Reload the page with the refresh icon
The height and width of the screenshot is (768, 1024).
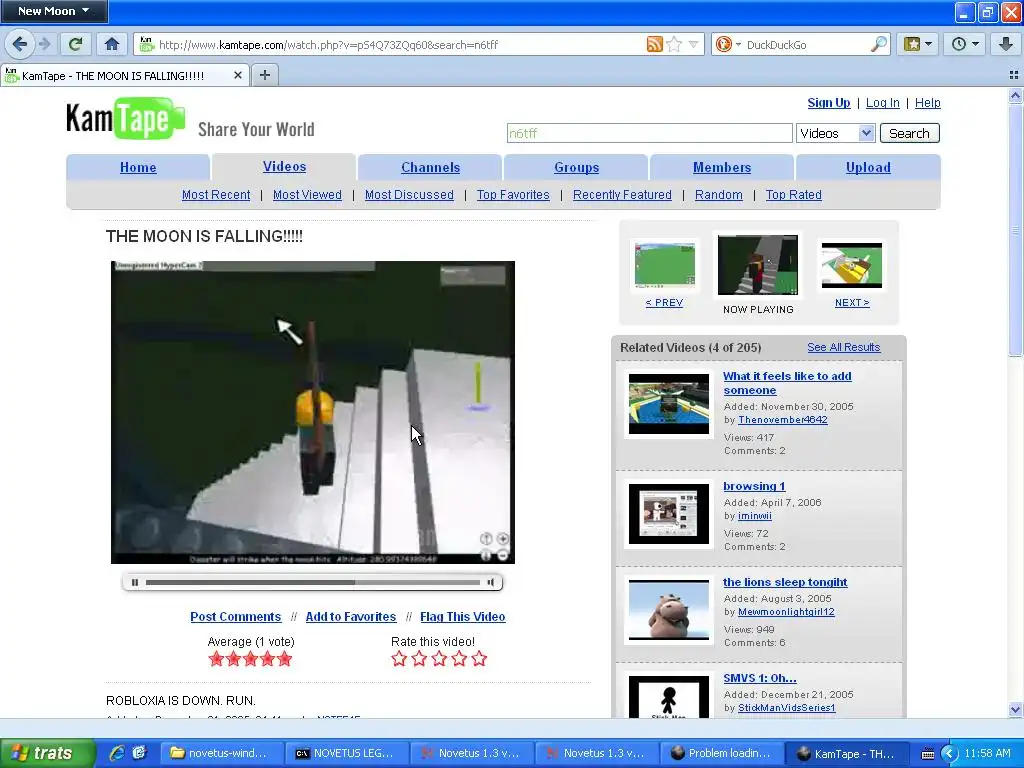tap(76, 44)
